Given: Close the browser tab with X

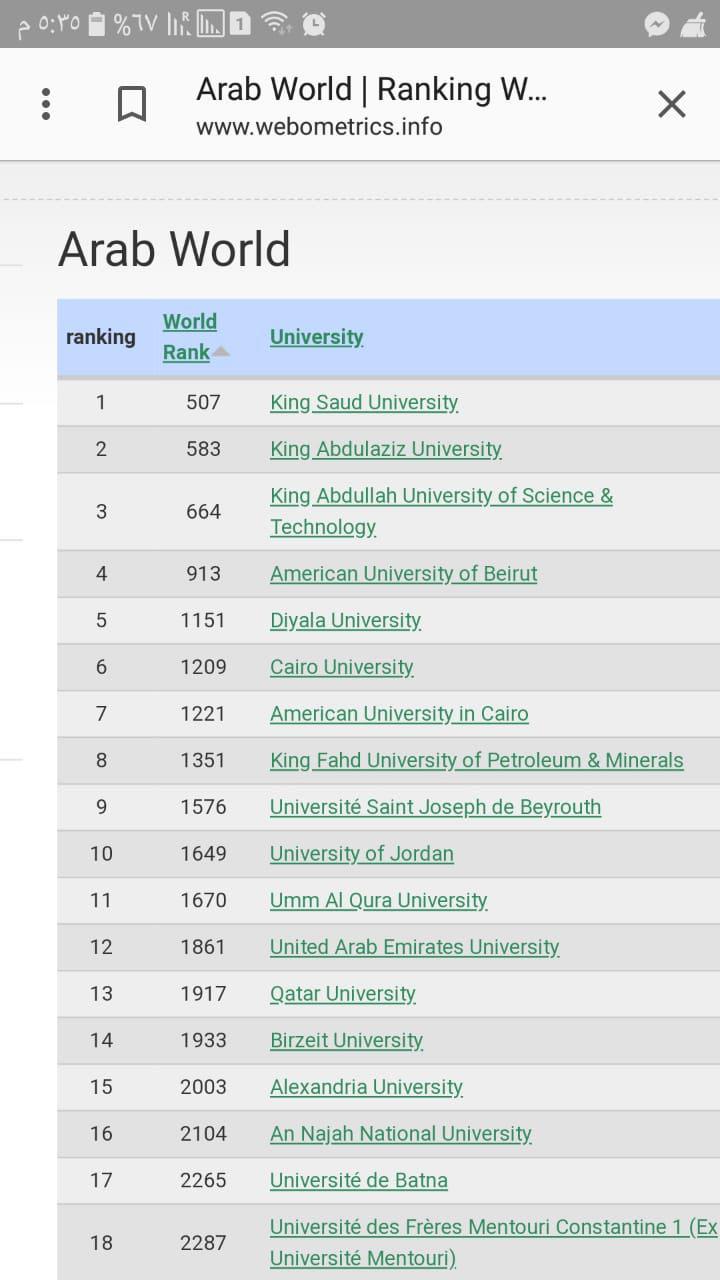Looking at the screenshot, I should tap(672, 104).
